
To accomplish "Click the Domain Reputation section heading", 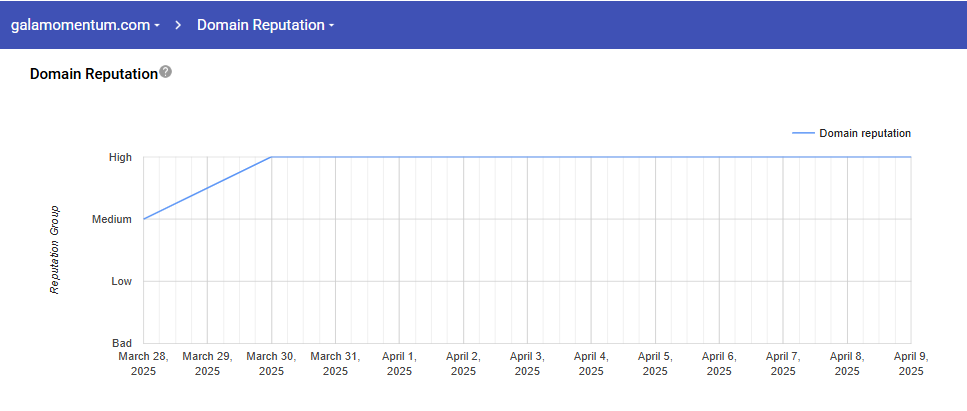I will (94, 74).
